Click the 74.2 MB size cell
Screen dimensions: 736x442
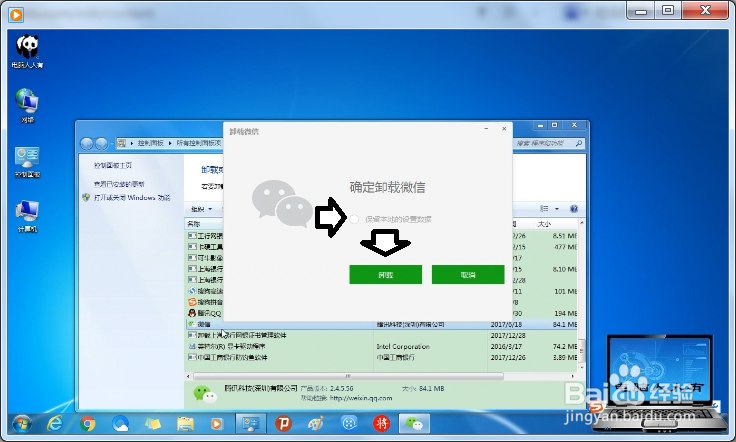point(565,346)
